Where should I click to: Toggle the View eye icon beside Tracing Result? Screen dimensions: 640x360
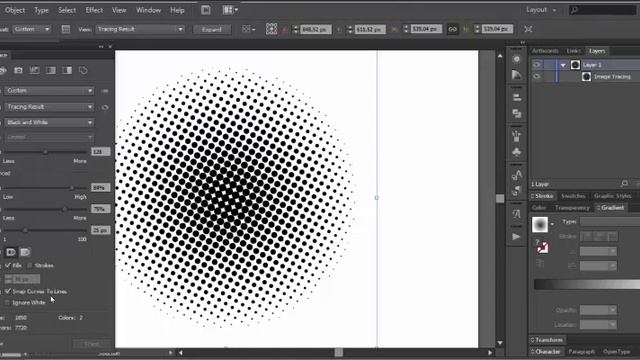click(105, 107)
